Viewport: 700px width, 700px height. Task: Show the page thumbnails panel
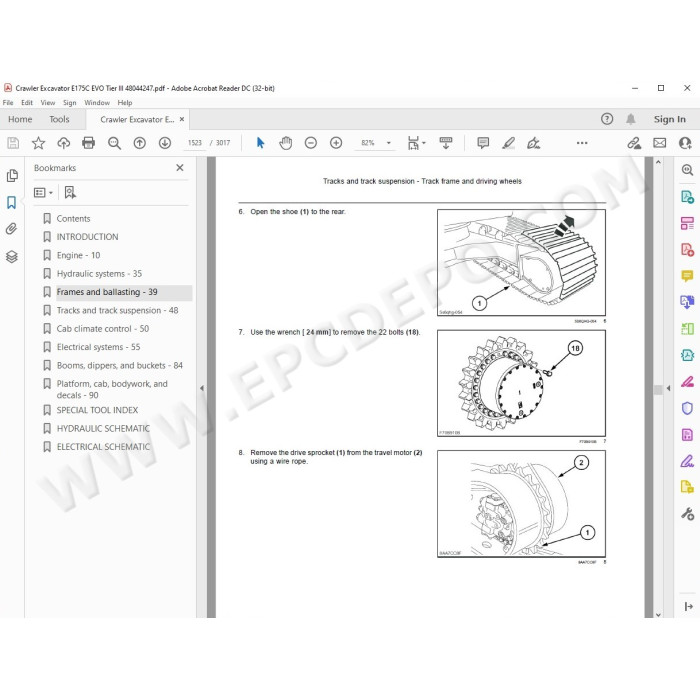12,175
